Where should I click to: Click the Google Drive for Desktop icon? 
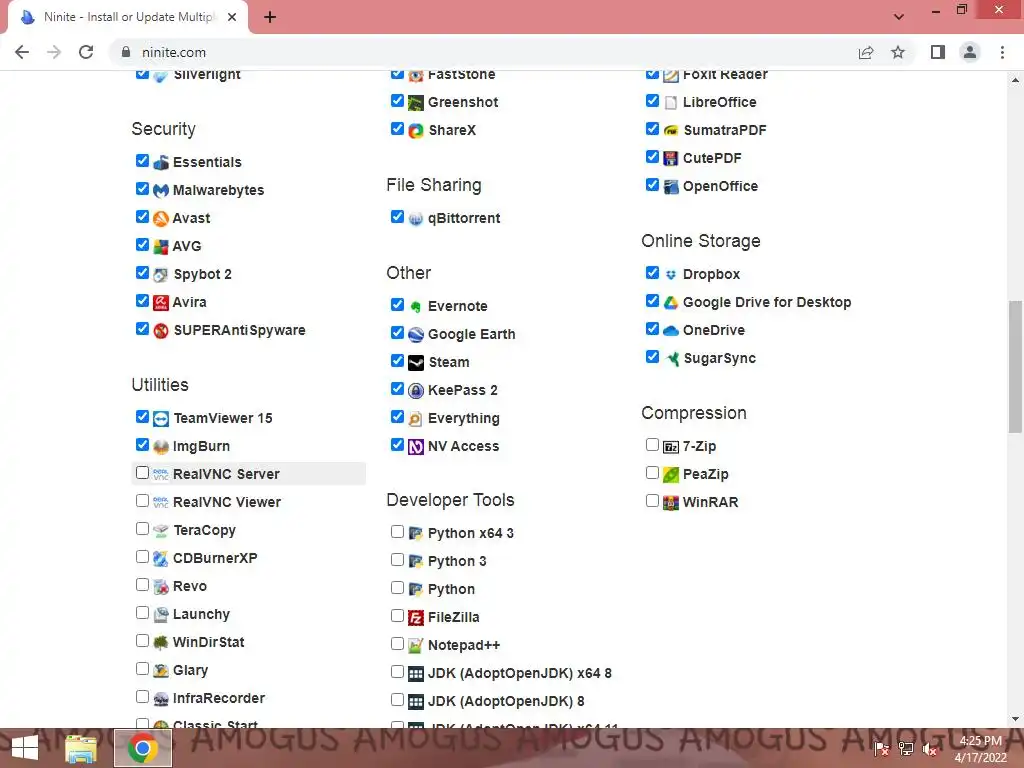pyautogui.click(x=671, y=302)
